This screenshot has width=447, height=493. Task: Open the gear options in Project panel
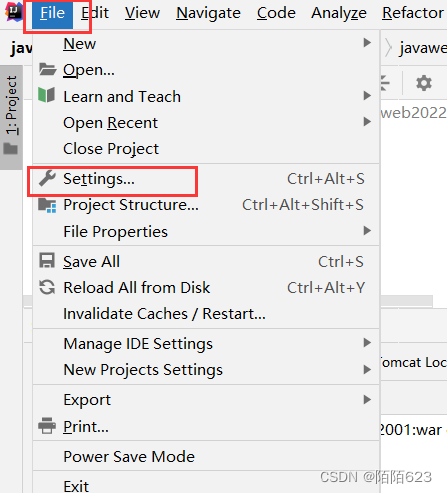point(424,83)
